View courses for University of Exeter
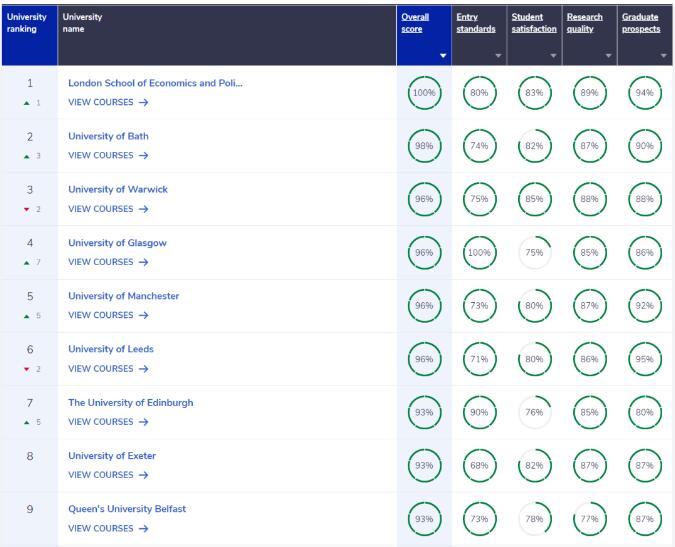 (108, 475)
